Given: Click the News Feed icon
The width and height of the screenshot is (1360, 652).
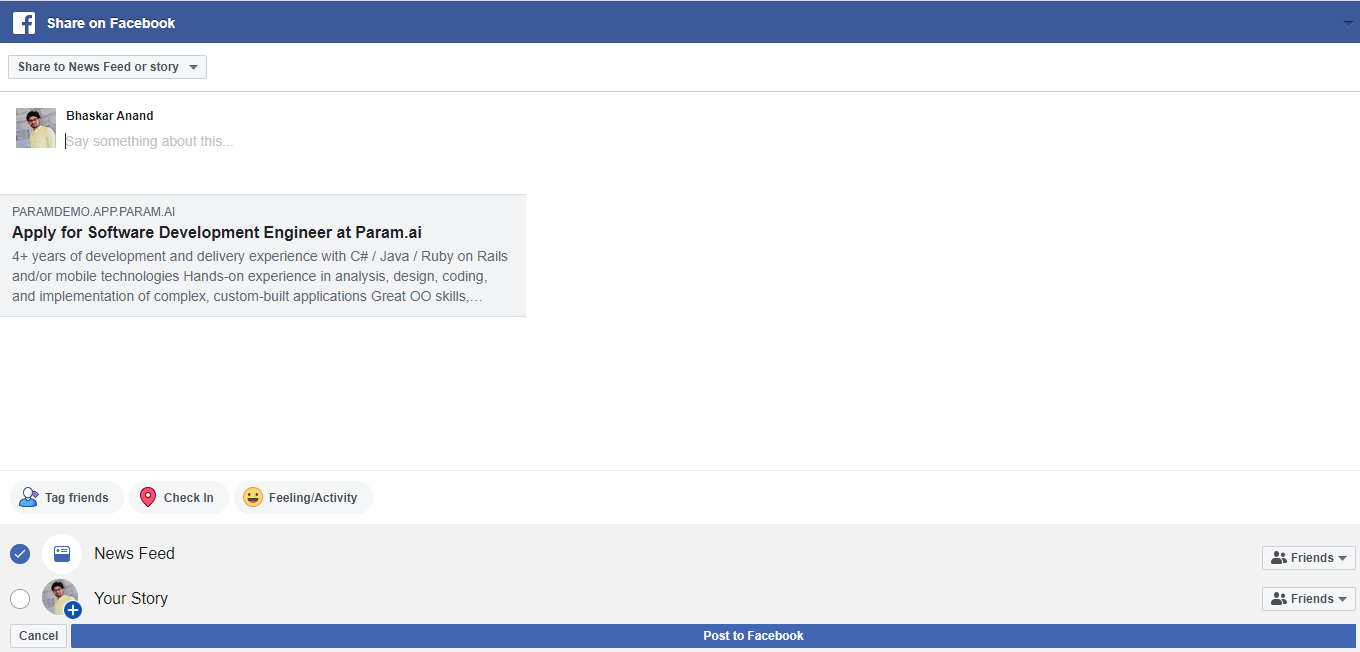Looking at the screenshot, I should [62, 553].
